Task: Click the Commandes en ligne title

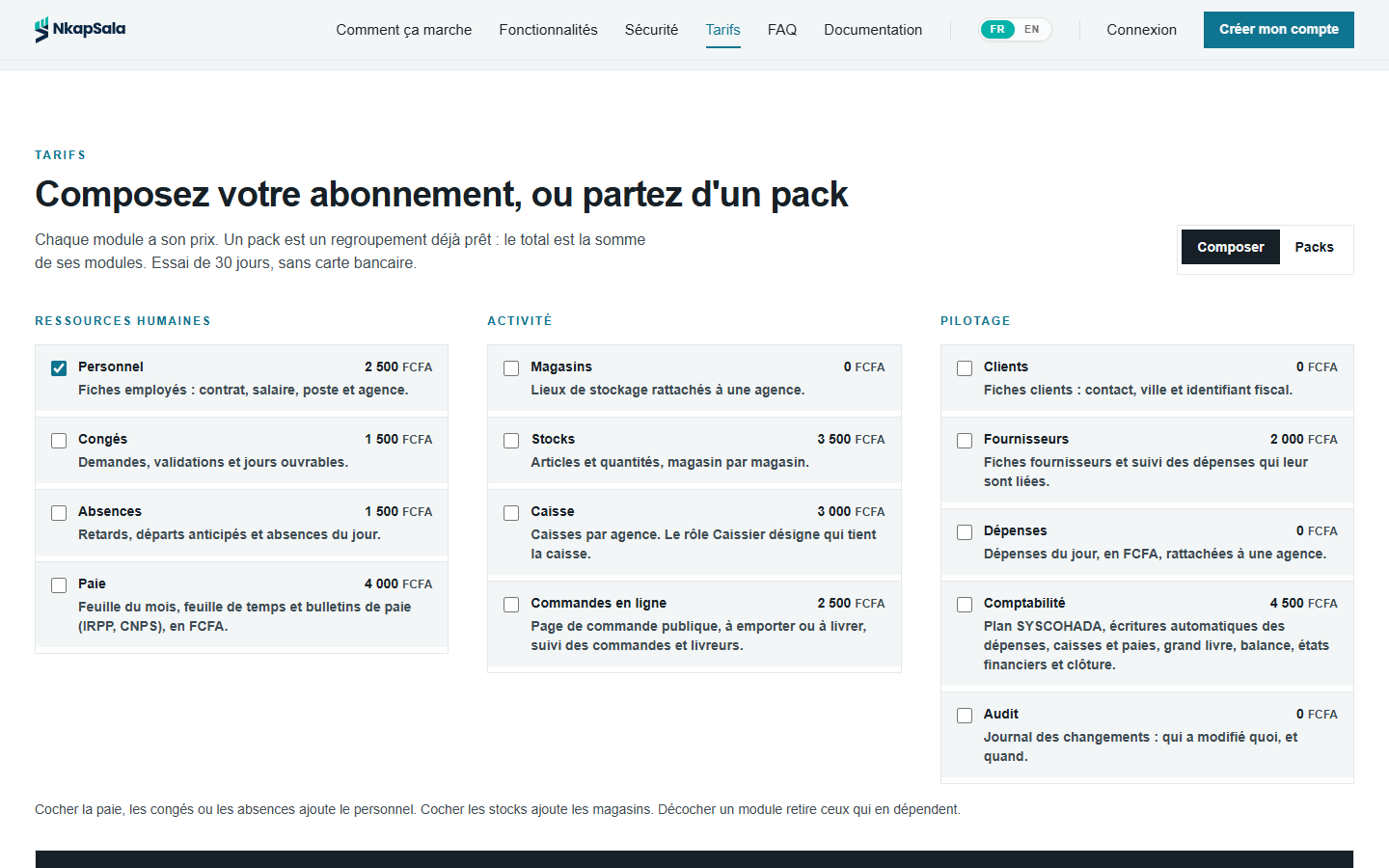Action: coord(599,604)
